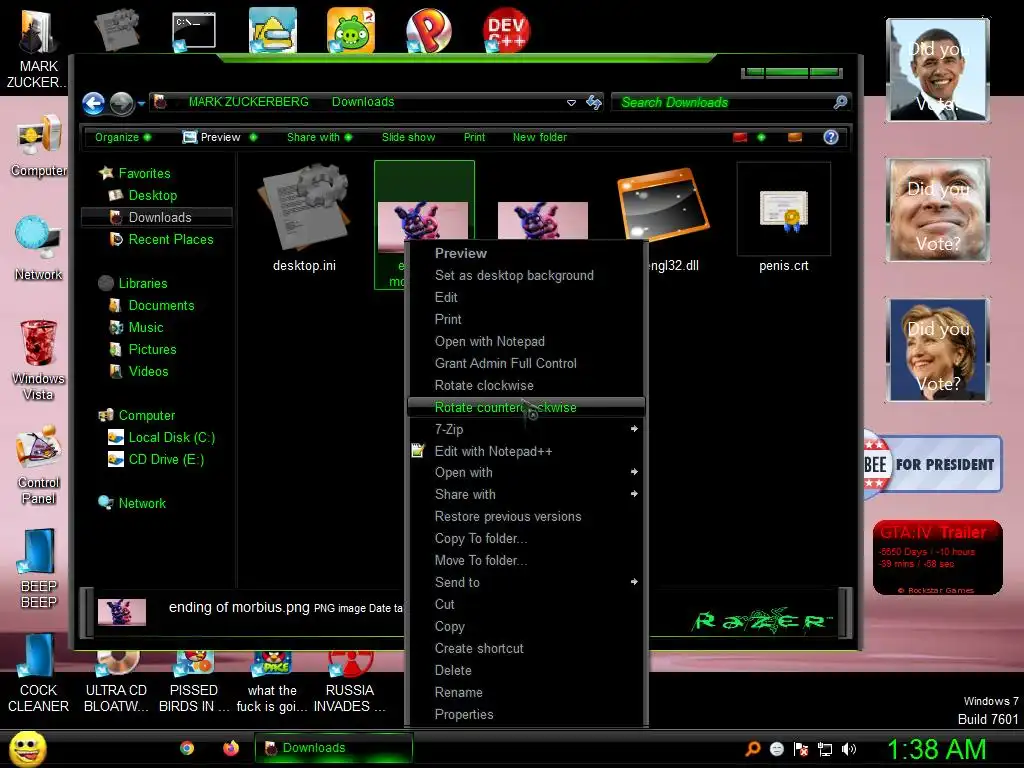
Task: Click the Windows Vista recycle bin icon
Action: tap(38, 360)
